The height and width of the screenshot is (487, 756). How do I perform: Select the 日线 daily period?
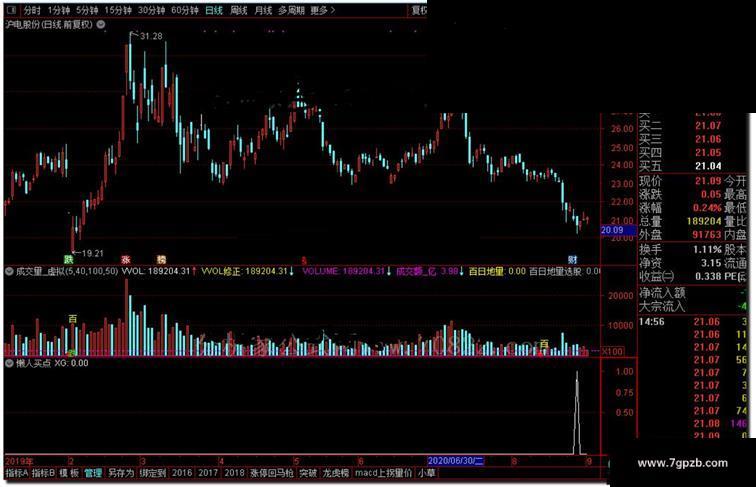[x=214, y=10]
